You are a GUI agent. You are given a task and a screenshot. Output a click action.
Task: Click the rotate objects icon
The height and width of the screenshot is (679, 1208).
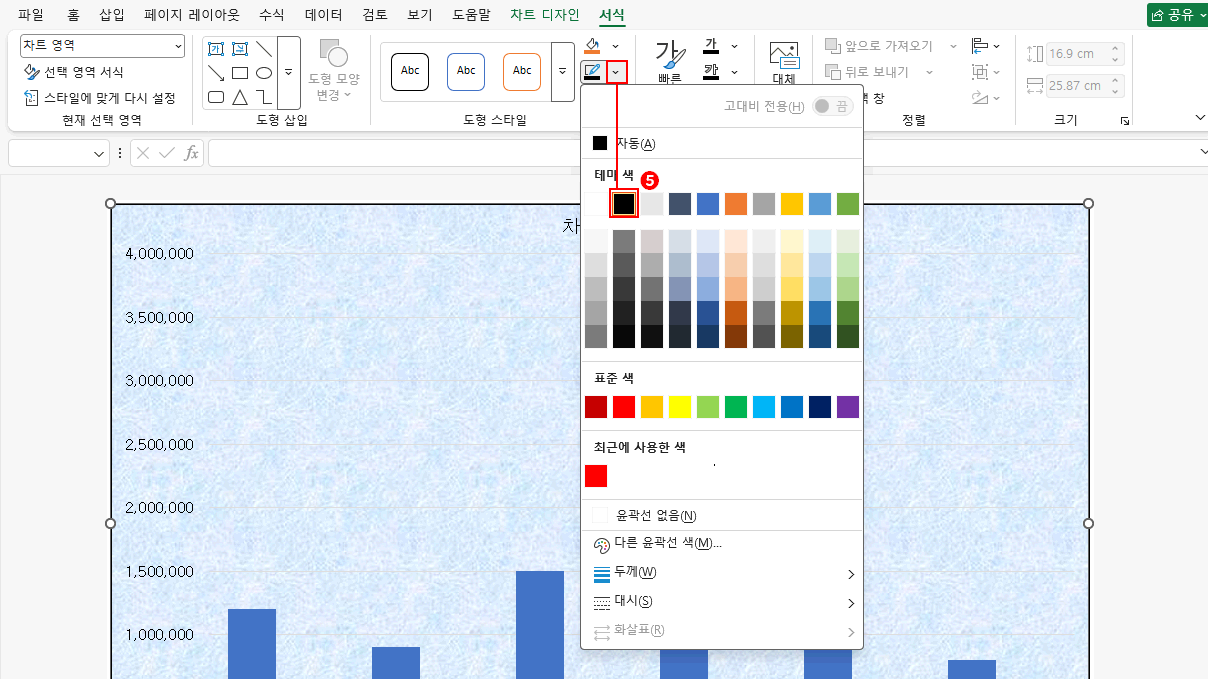pos(979,98)
